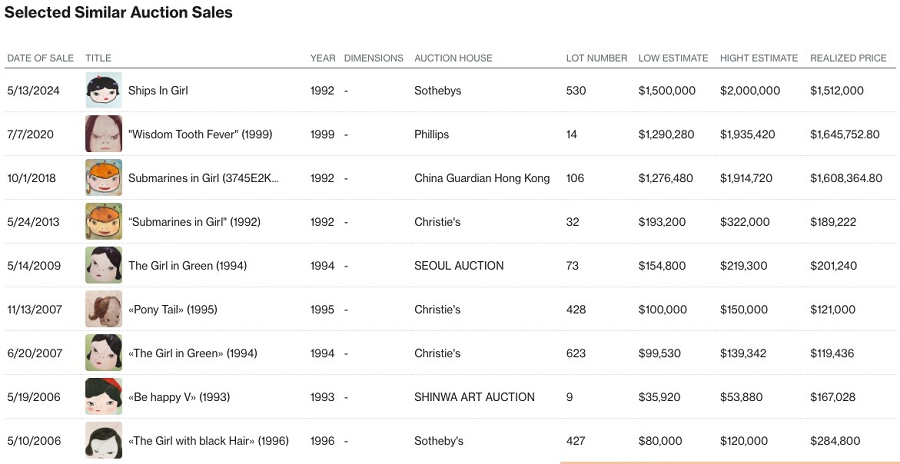Click the Lot Number column header
This screenshot has width=900, height=464.
(596, 58)
